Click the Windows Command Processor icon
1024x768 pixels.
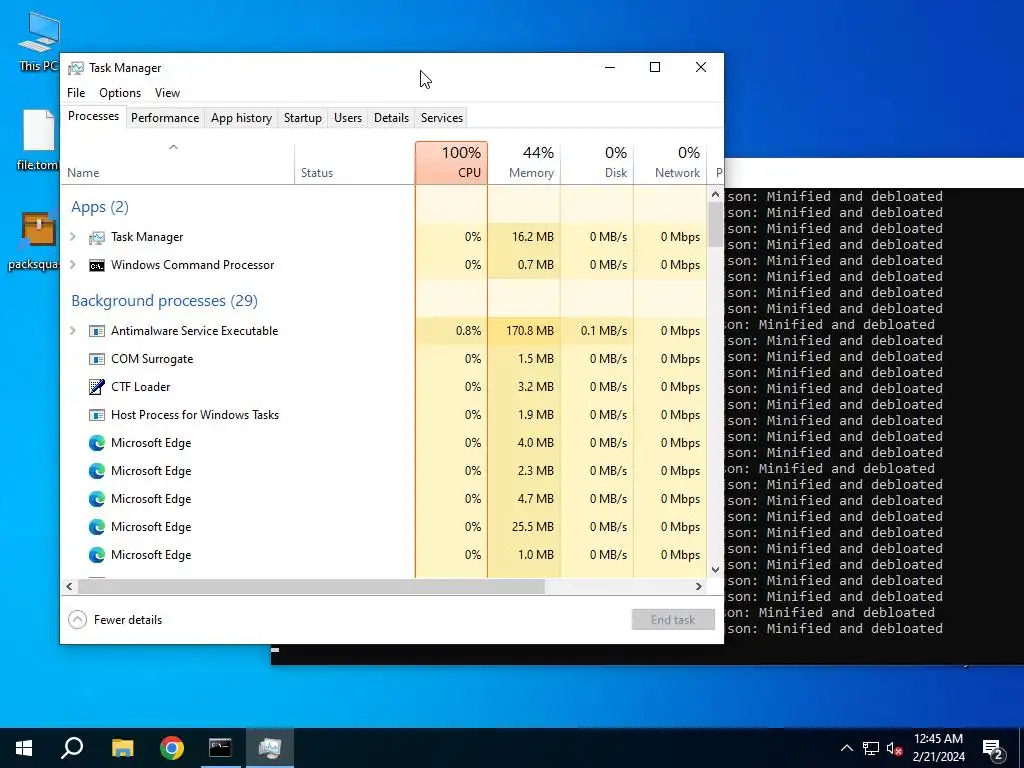(97, 265)
